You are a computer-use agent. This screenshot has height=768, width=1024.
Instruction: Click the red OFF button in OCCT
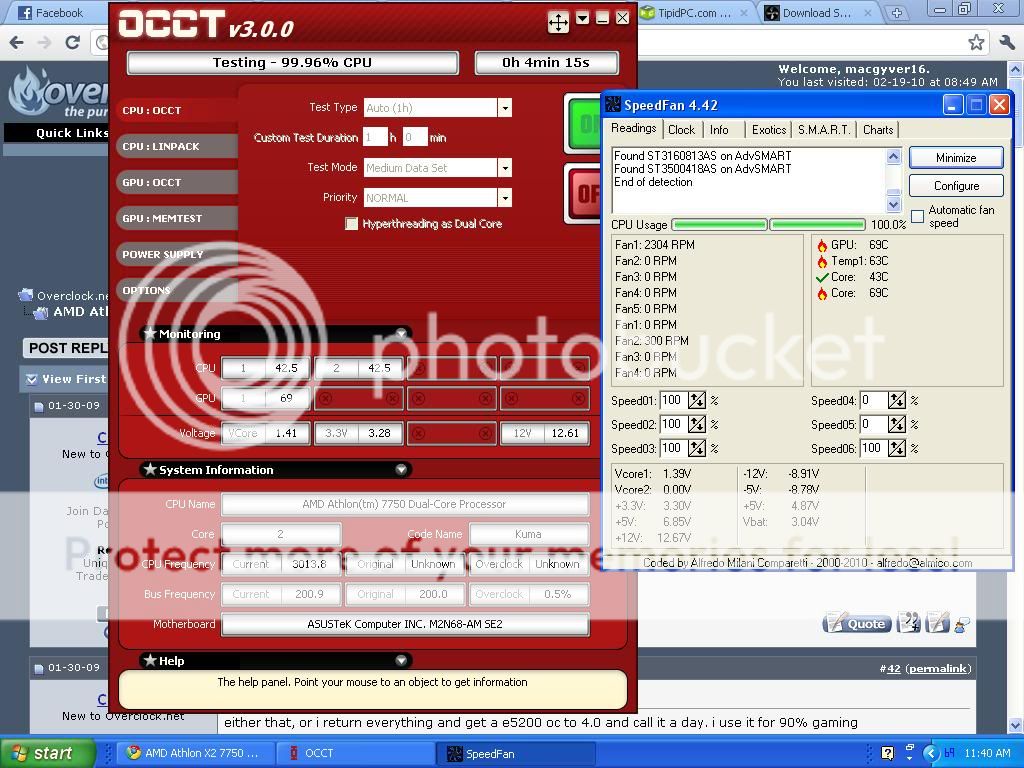pos(583,193)
